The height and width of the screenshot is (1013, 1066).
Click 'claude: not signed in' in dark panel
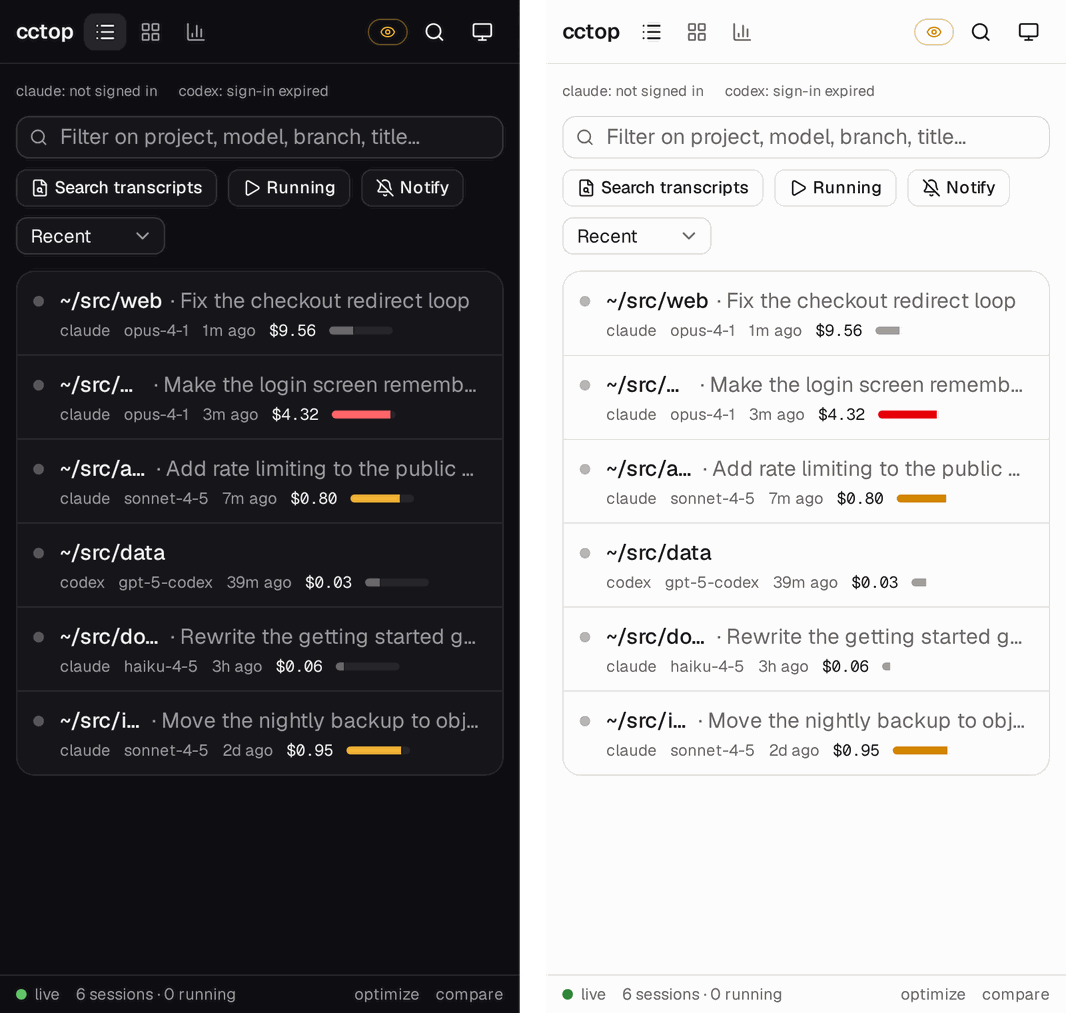tap(86, 91)
